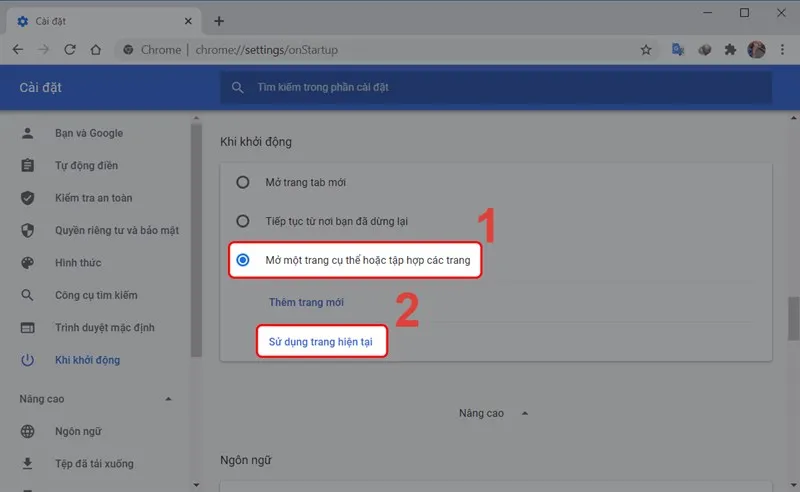Viewport: 800px width, 492px height.
Task: Click the settings search field
Action: 495,88
